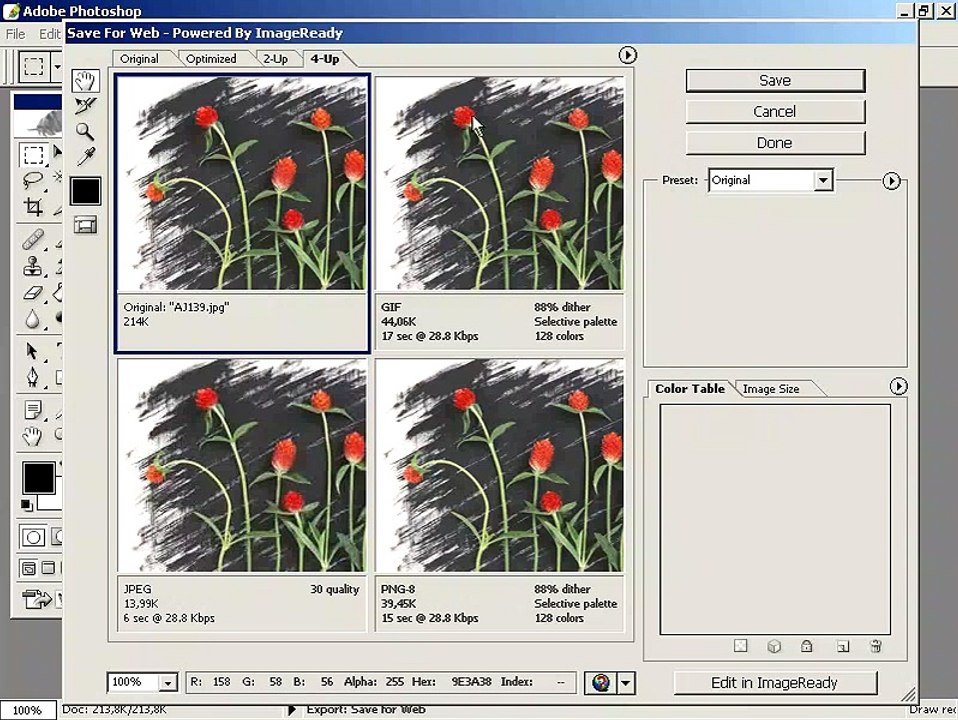The image size is (958, 720).
Task: Open the optimize menu arrow beside Preset
Action: click(x=891, y=181)
